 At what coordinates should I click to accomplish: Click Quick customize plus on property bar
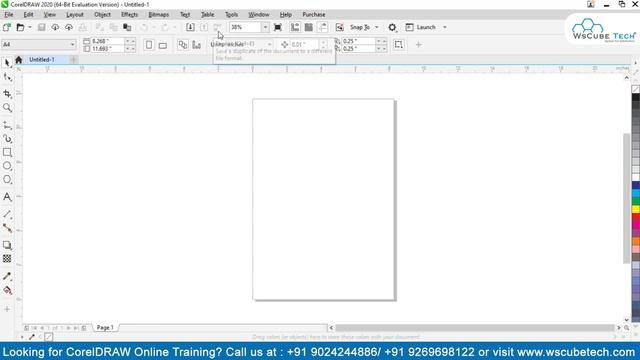pyautogui.click(x=418, y=44)
